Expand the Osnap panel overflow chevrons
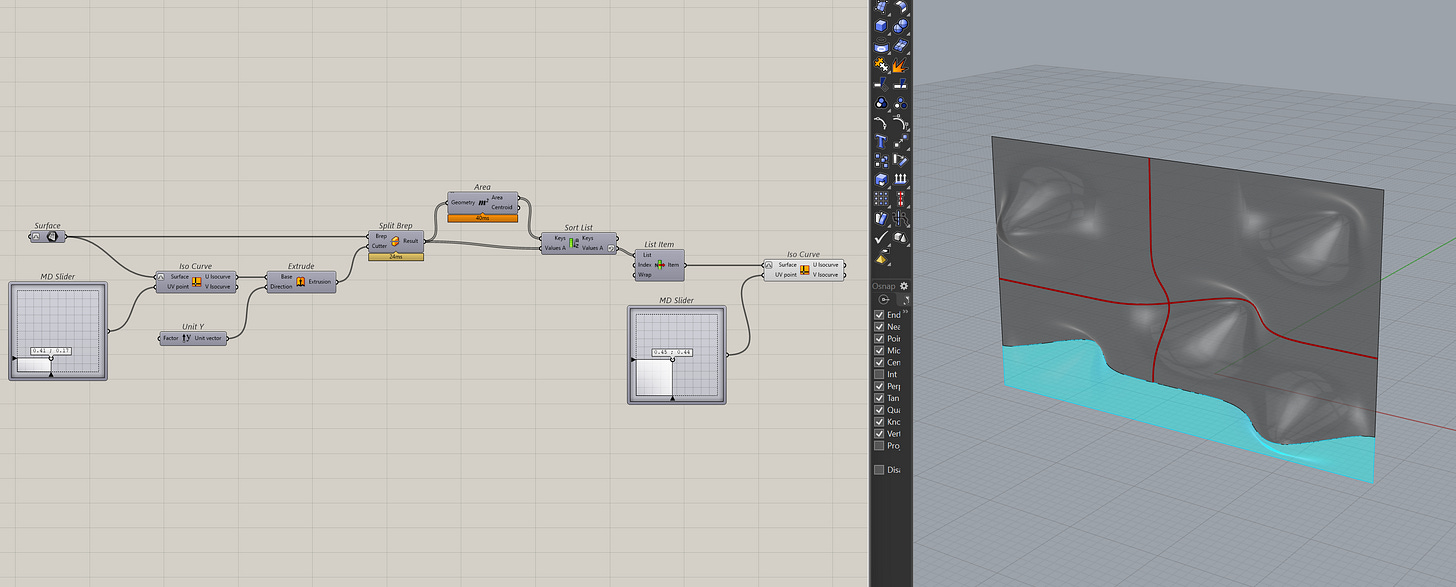The width and height of the screenshot is (1456, 587). click(x=907, y=311)
